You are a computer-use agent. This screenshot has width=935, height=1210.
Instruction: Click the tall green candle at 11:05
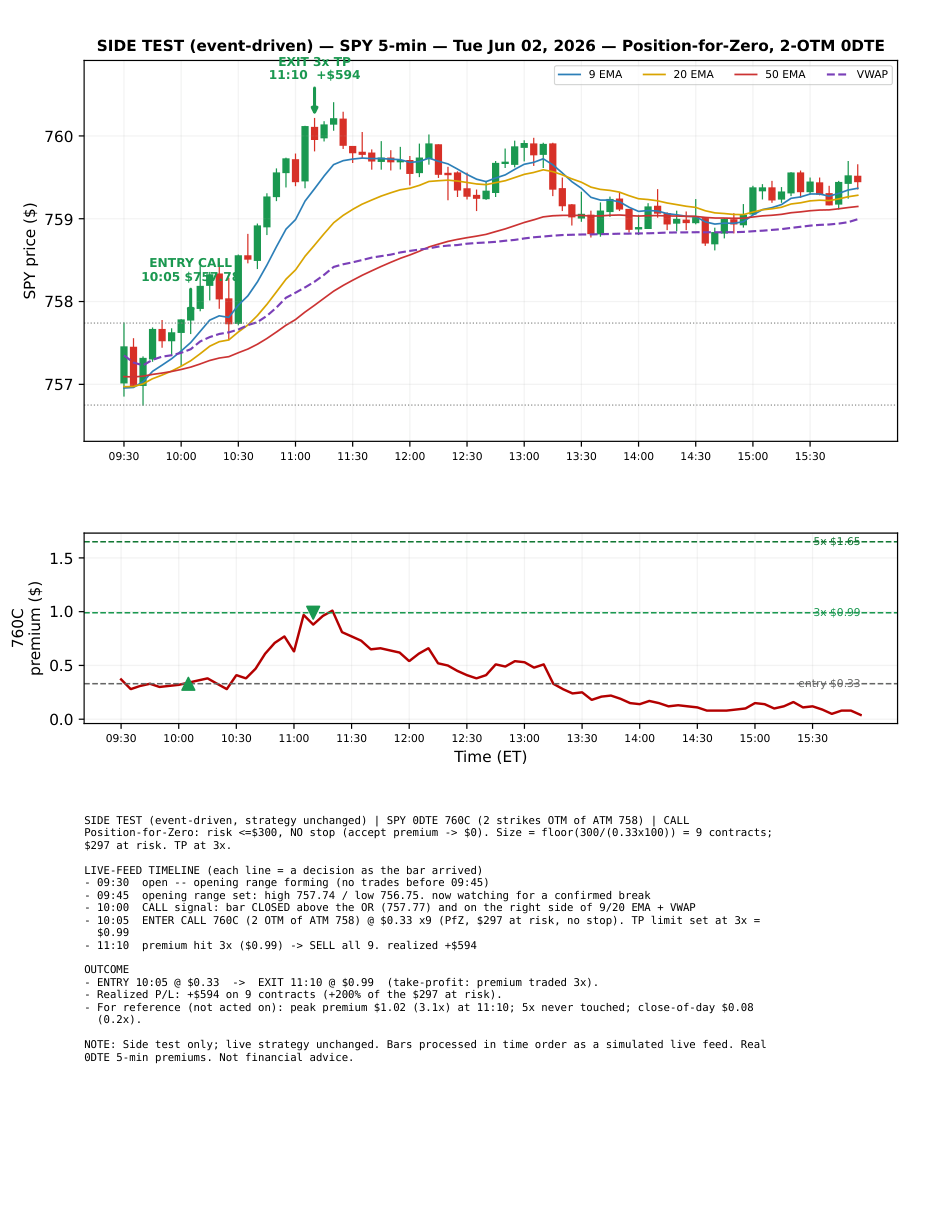(x=305, y=154)
